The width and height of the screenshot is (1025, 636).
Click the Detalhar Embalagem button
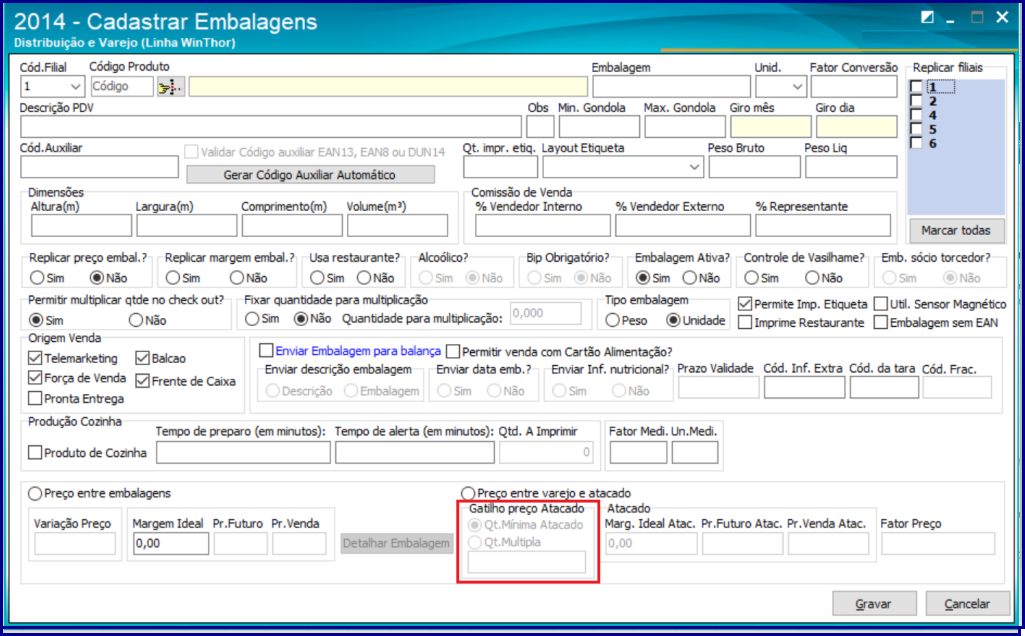[396, 543]
